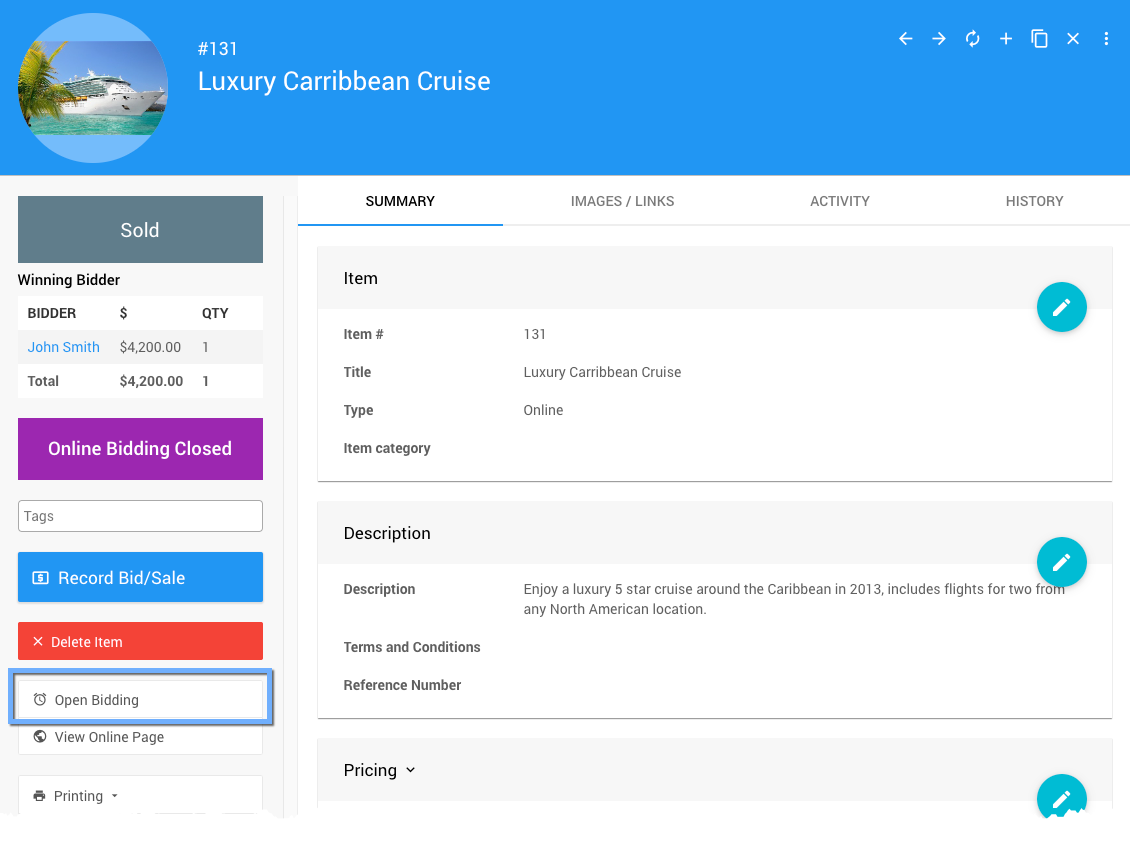Edit the Description section with pencil button
This screenshot has height=843, width=1130.
pos(1061,562)
